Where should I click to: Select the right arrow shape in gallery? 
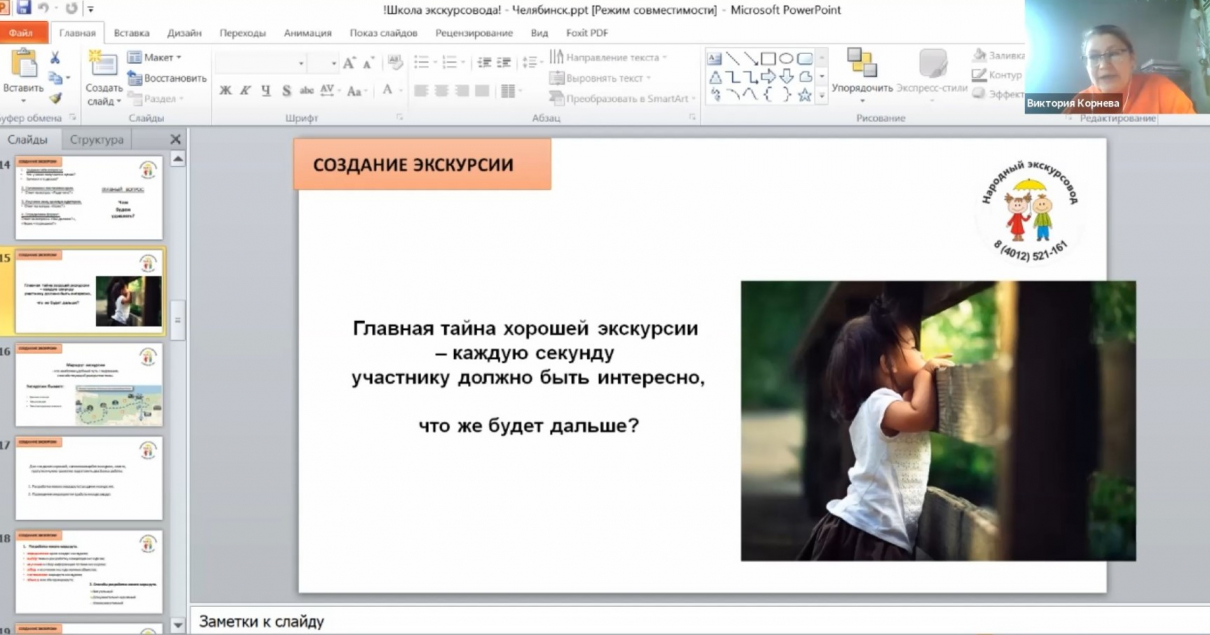[768, 77]
